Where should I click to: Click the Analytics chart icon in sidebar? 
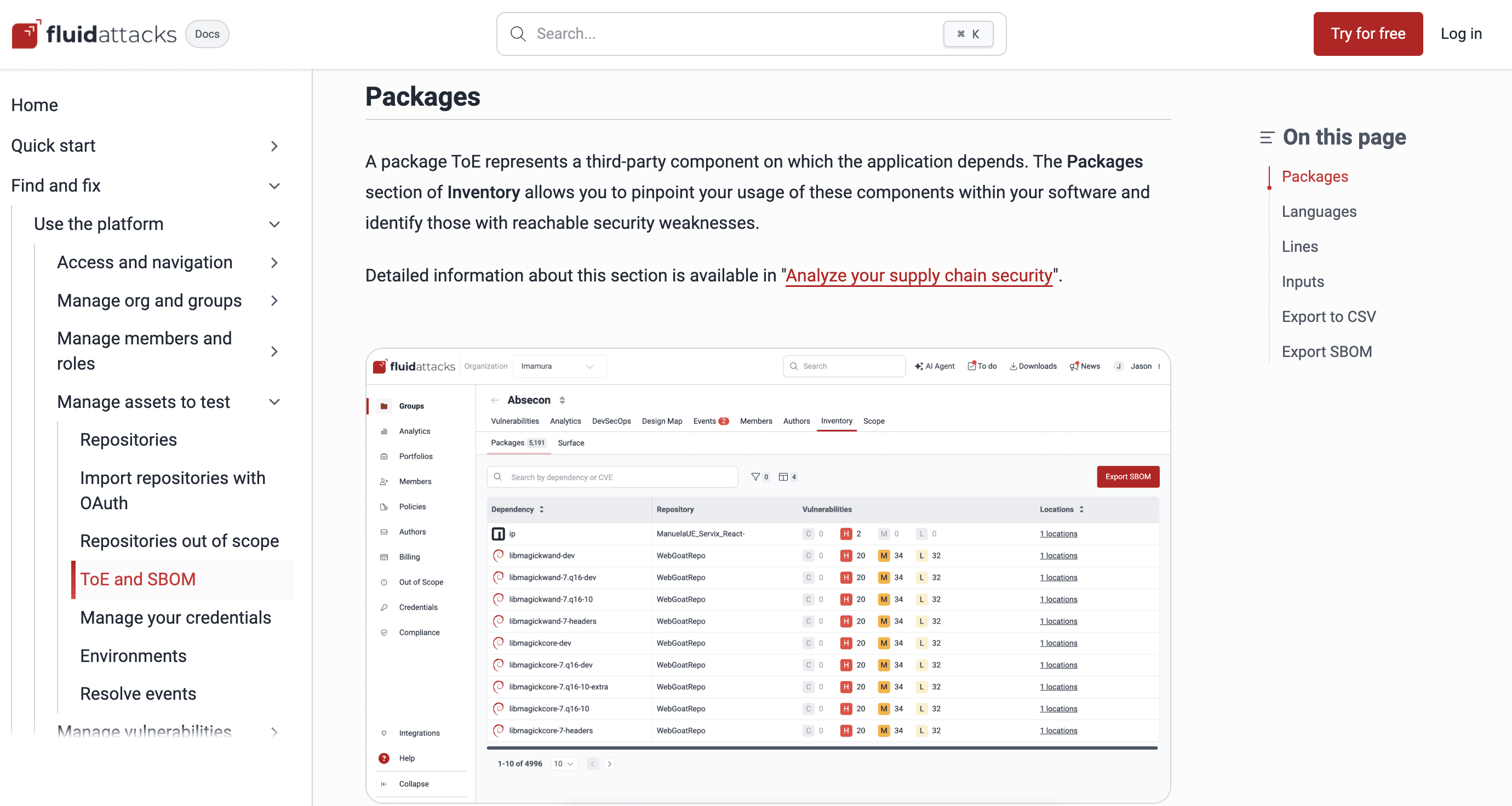[x=384, y=431]
